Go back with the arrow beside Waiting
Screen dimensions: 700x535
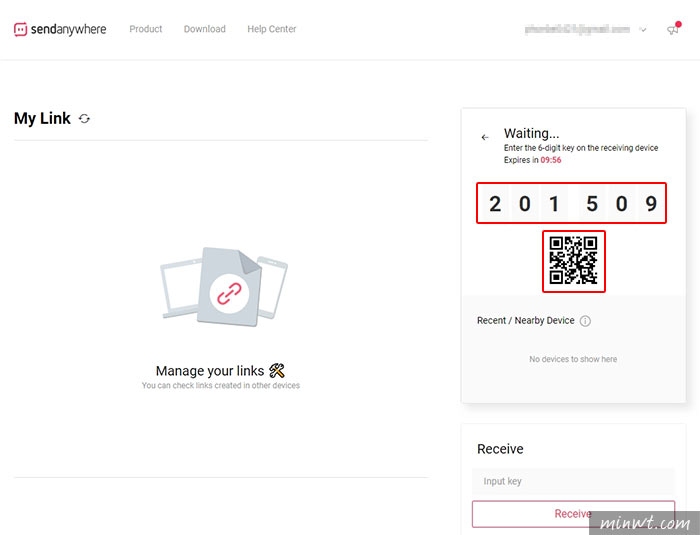point(485,138)
